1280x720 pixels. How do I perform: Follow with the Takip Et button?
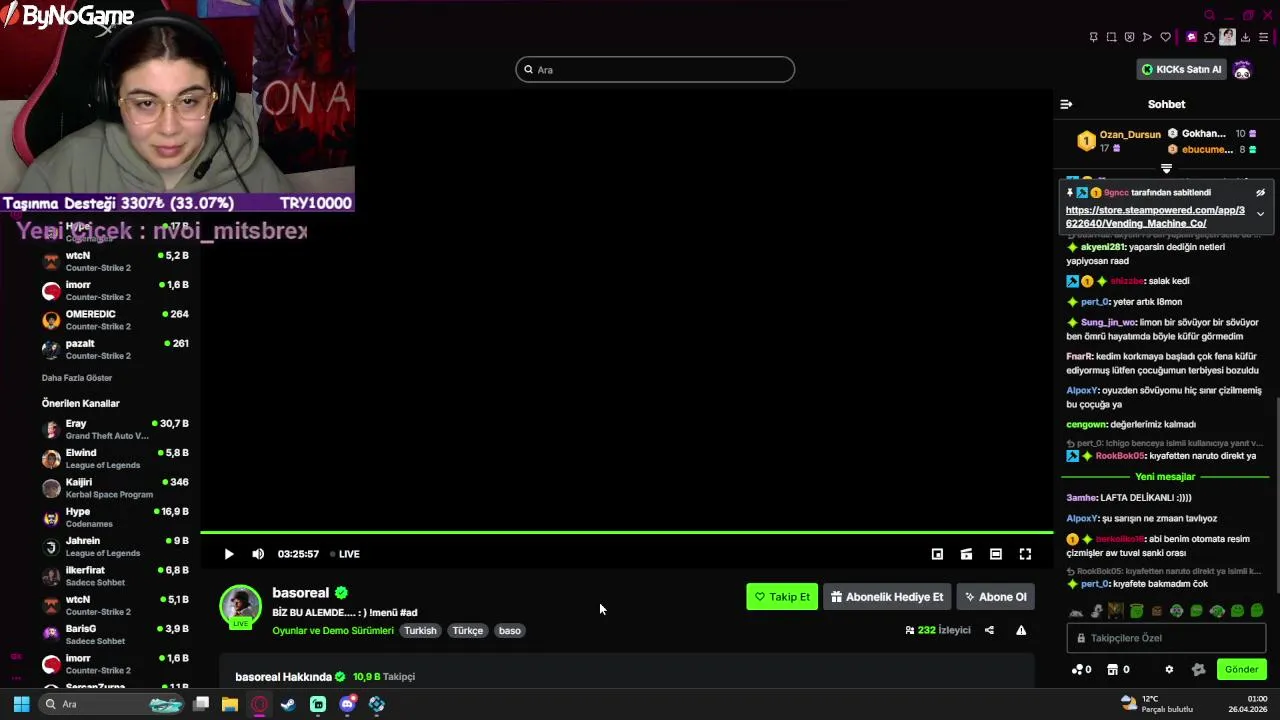click(x=782, y=597)
